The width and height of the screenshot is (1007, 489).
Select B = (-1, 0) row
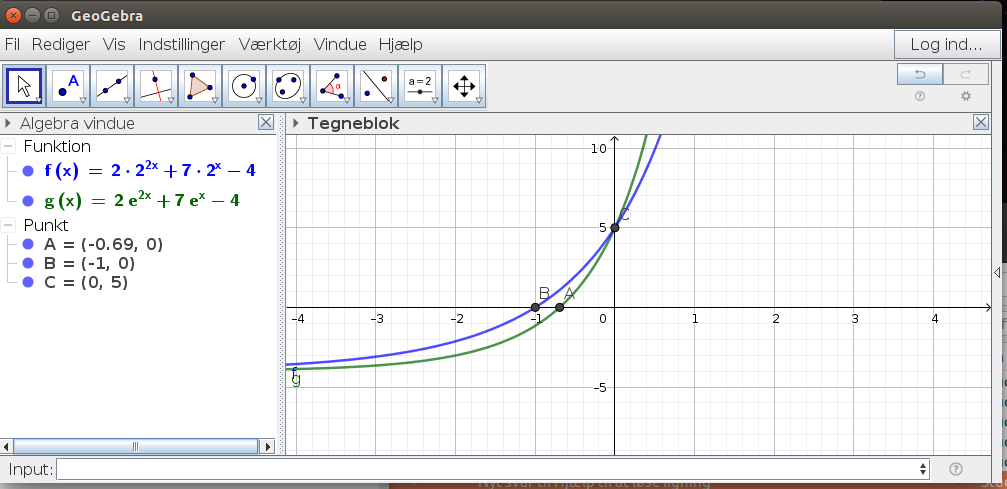[89, 263]
